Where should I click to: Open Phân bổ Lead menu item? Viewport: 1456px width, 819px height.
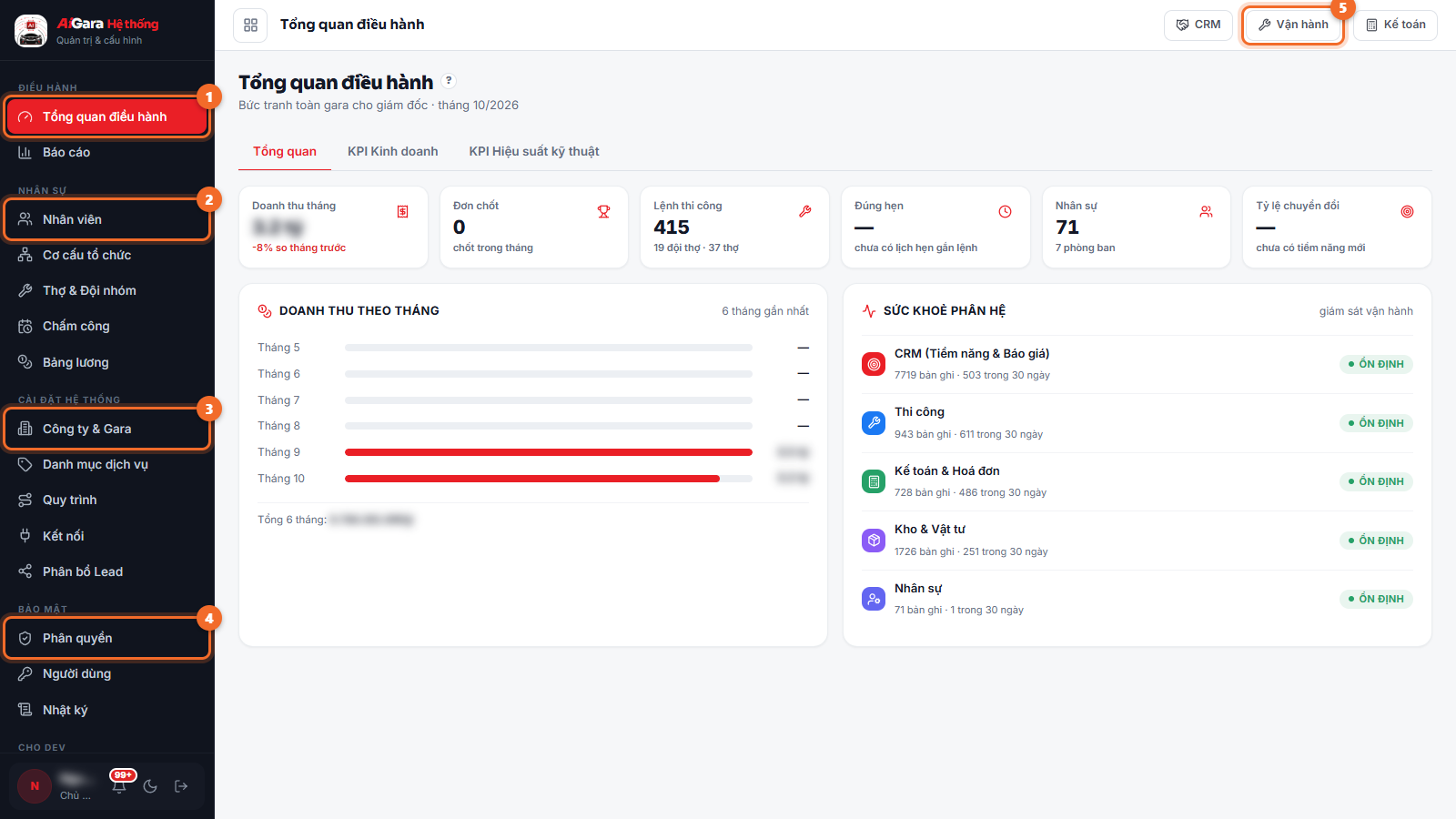pos(107,571)
